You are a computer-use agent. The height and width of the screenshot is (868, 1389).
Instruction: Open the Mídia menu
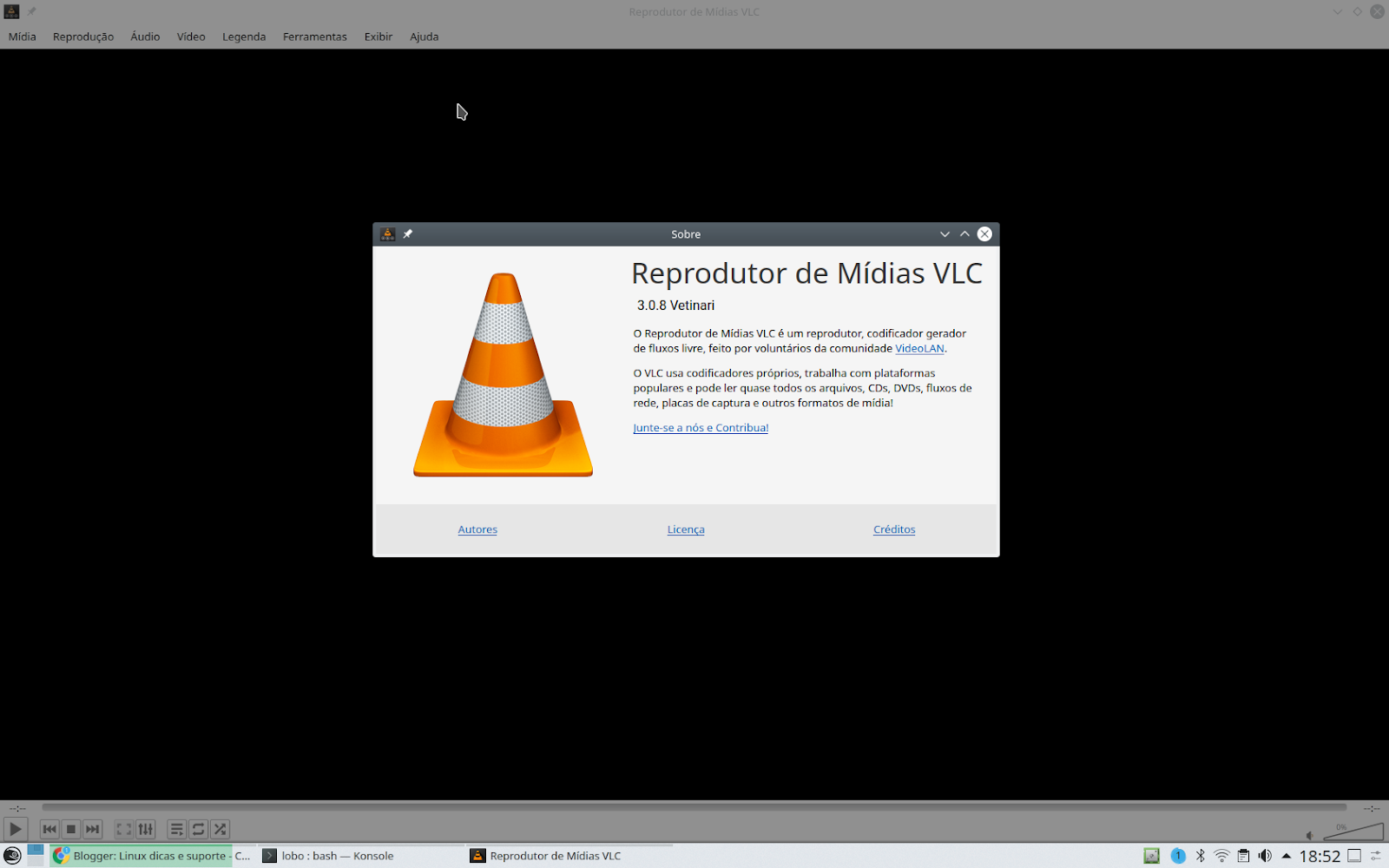[23, 36]
